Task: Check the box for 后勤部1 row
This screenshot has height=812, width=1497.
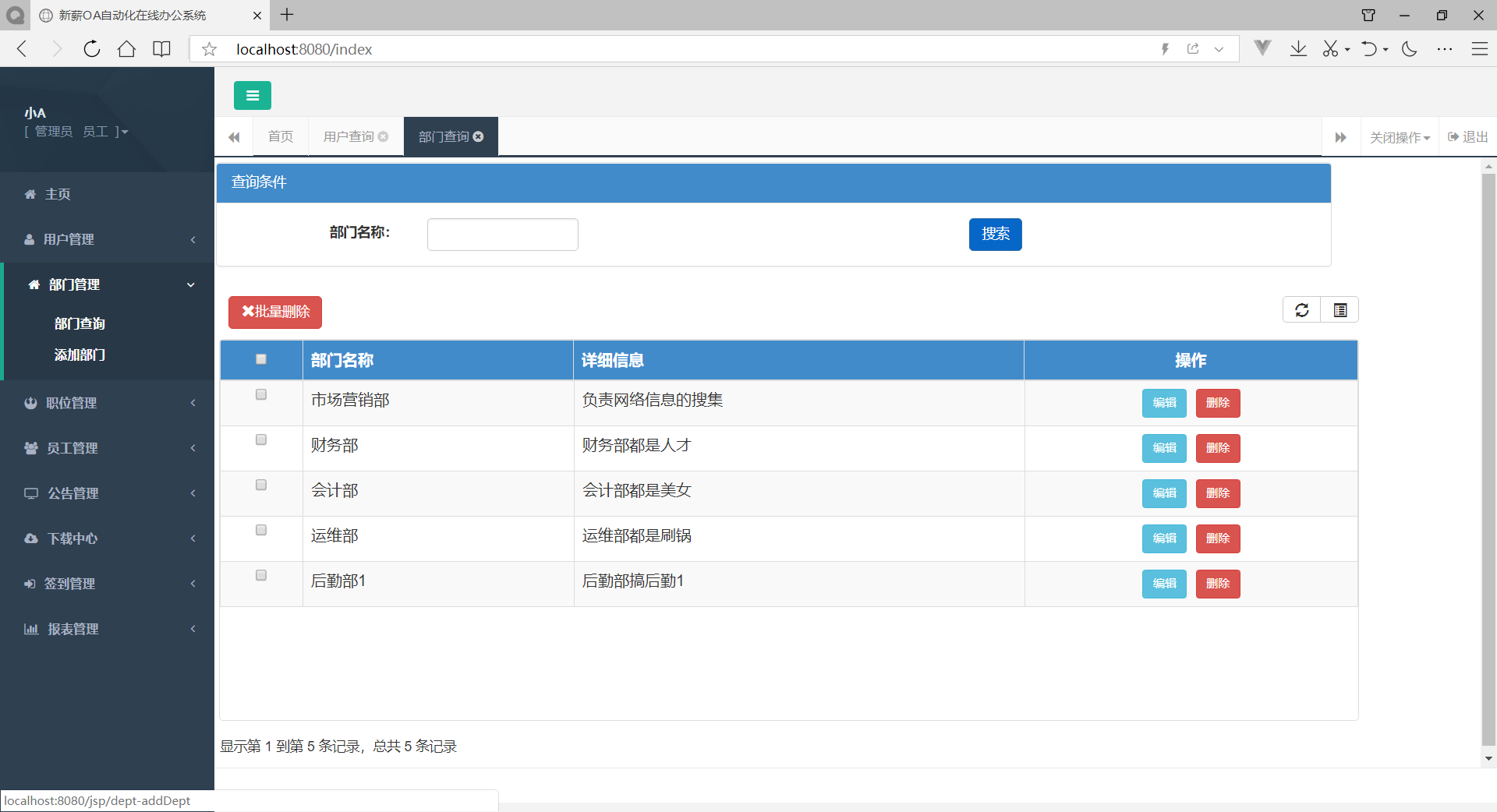Action: pyautogui.click(x=261, y=575)
